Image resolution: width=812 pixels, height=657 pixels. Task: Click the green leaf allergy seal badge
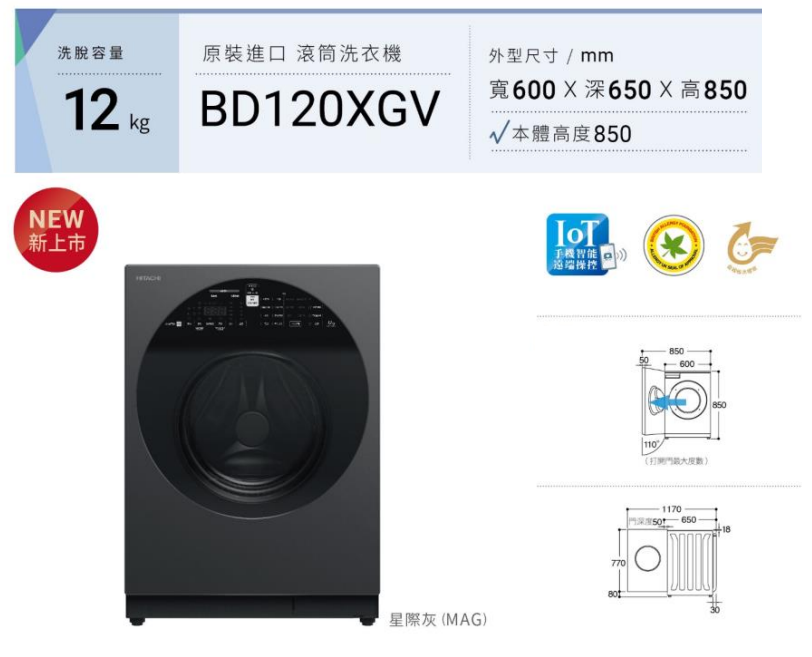673,245
